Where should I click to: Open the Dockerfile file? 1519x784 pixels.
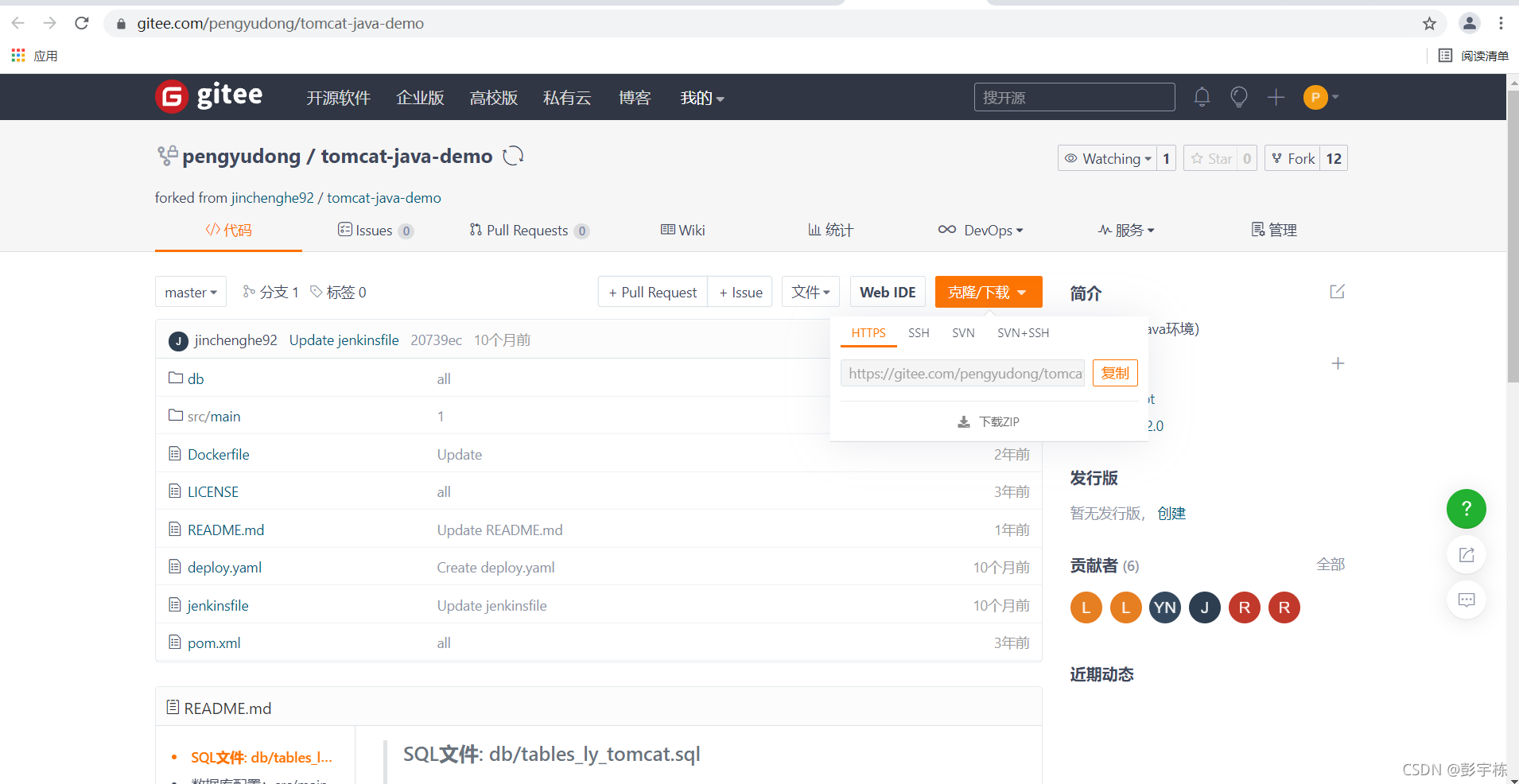click(x=219, y=454)
